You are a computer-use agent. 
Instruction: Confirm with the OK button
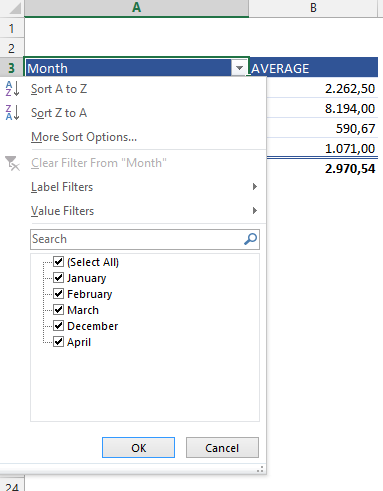[x=138, y=448]
